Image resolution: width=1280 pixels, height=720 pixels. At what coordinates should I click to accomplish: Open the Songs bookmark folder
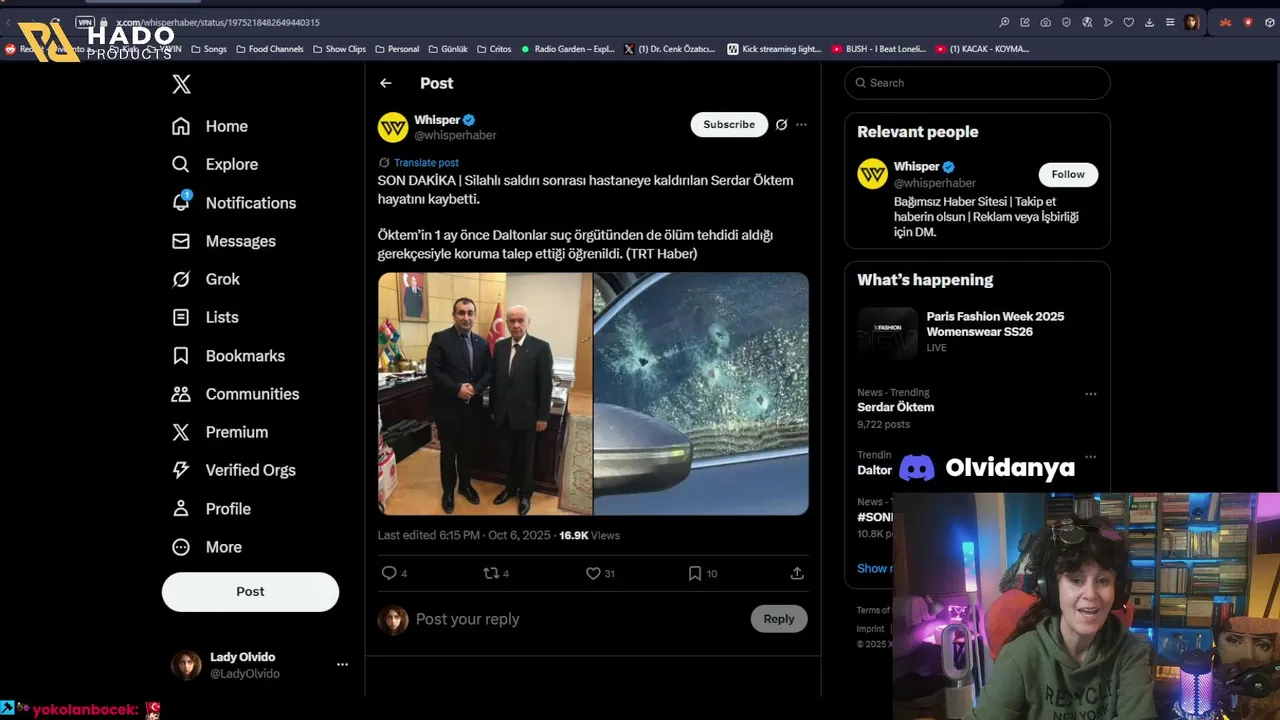(209, 49)
